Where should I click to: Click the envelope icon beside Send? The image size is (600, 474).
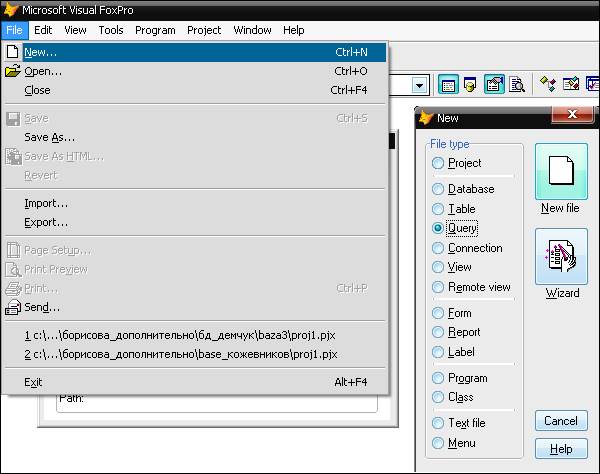(x=13, y=307)
